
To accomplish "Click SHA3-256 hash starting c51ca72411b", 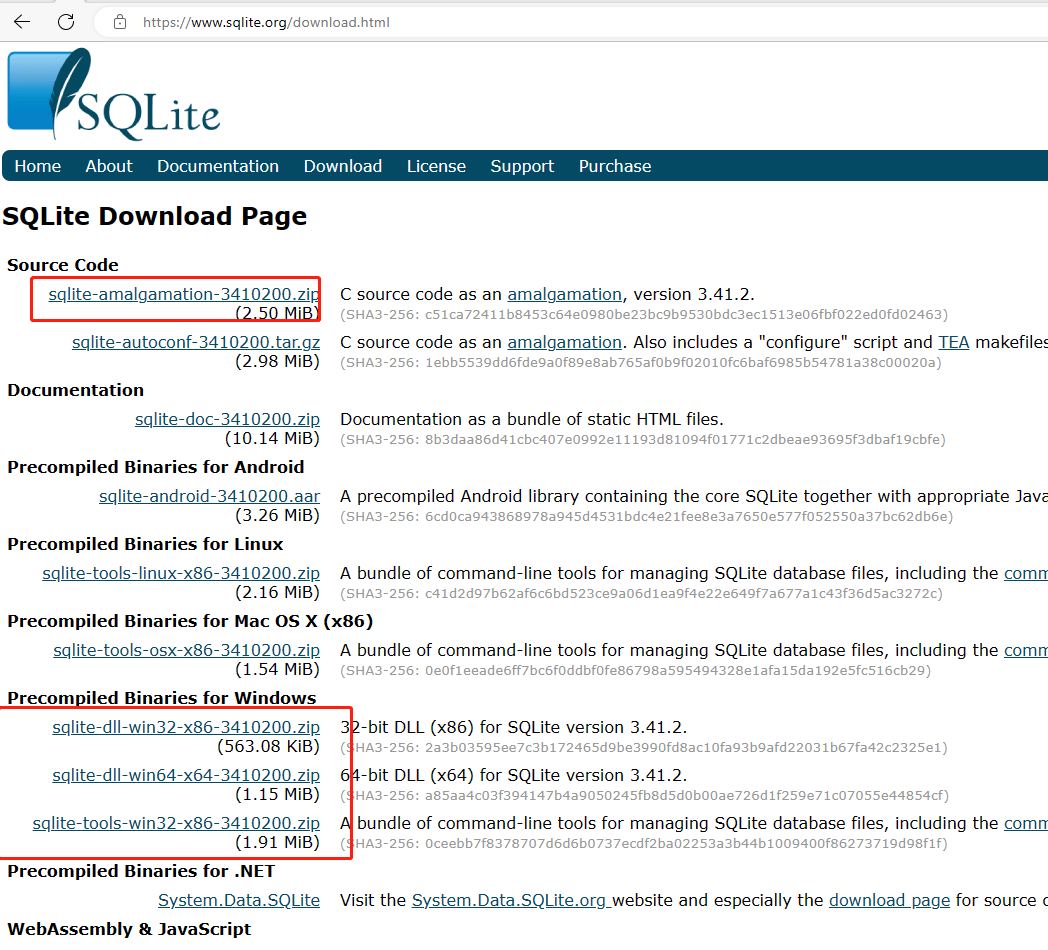I will coord(644,314).
